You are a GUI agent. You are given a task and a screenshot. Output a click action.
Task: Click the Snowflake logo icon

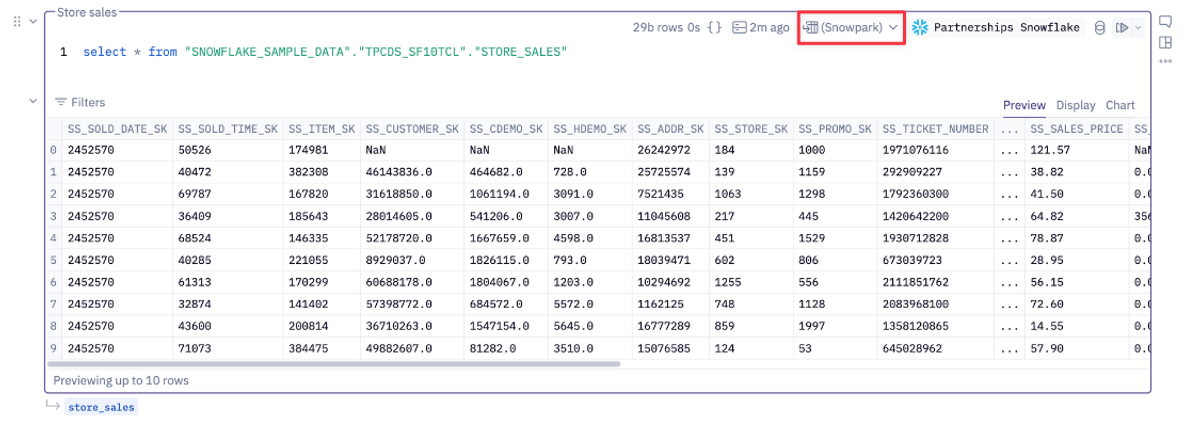[920, 28]
